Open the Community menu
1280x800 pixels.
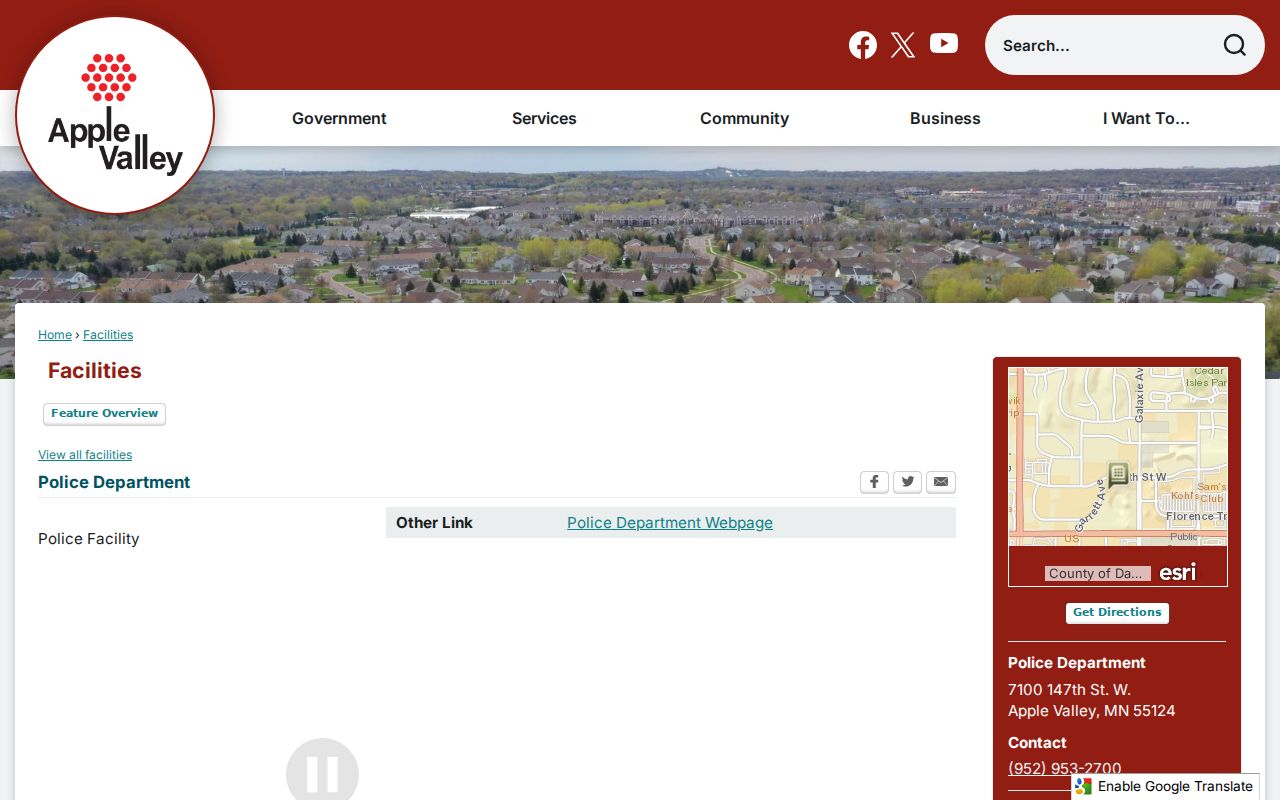(x=744, y=118)
